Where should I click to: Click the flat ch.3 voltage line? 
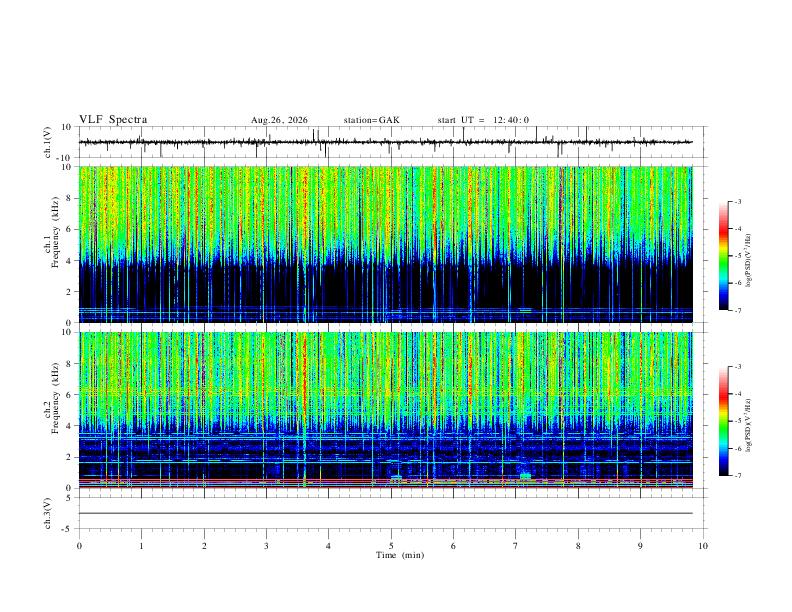385,513
